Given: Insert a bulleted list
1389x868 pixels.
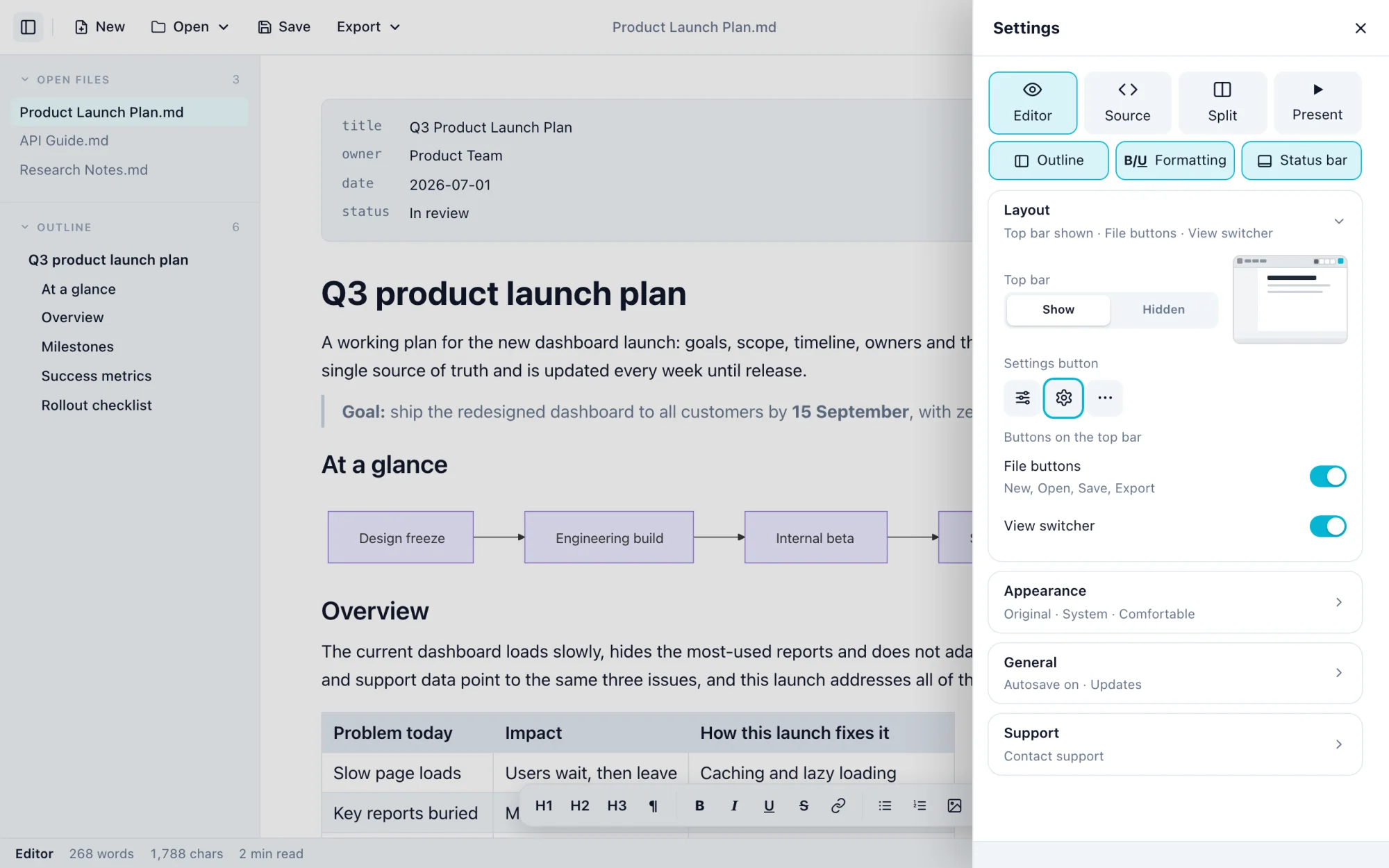Looking at the screenshot, I should point(885,806).
